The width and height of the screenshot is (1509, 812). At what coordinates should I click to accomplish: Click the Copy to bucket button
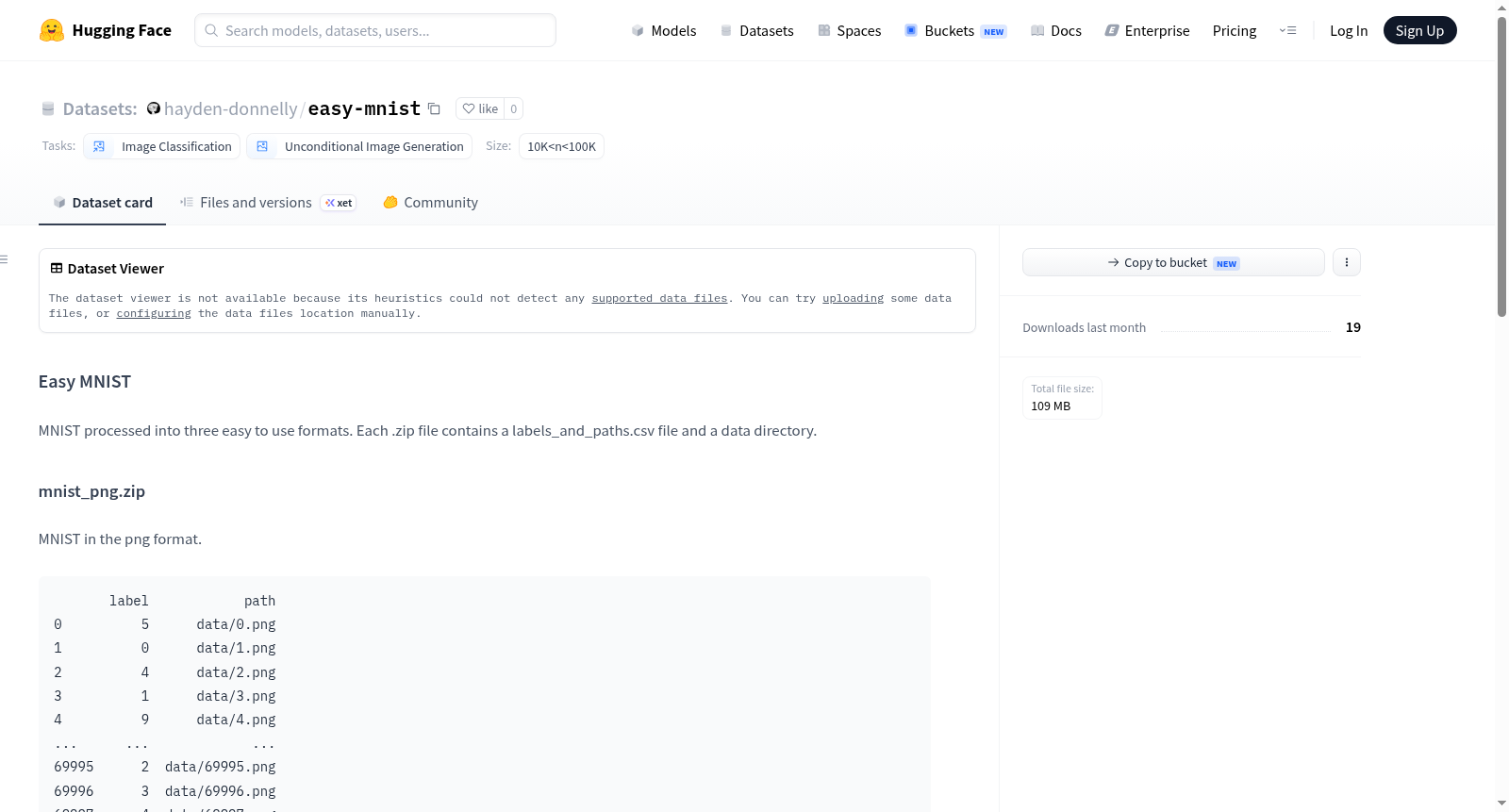pos(1173,262)
